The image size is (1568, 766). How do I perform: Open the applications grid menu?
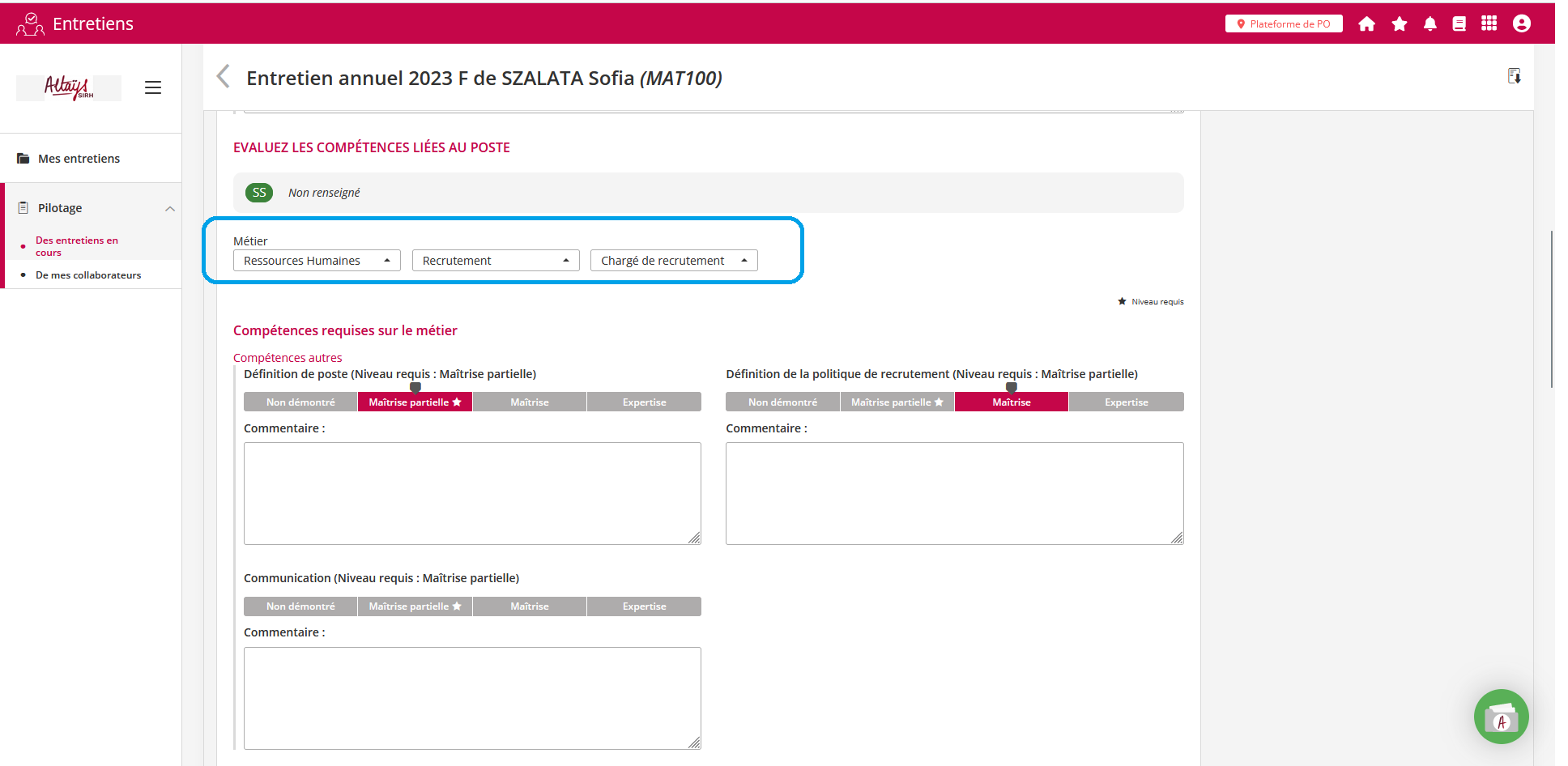(1489, 23)
